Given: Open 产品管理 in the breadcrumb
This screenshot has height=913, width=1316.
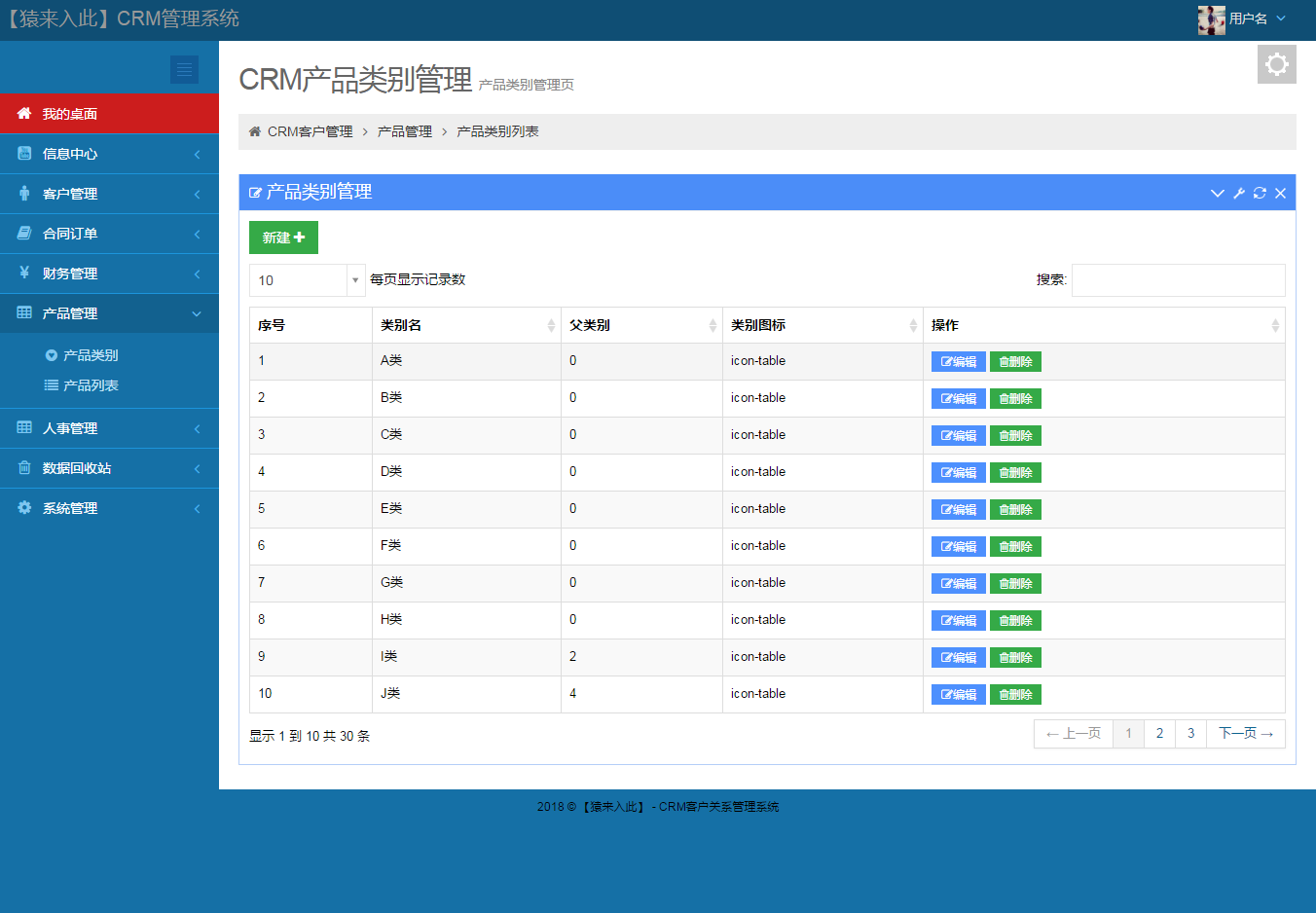Looking at the screenshot, I should pyautogui.click(x=404, y=130).
